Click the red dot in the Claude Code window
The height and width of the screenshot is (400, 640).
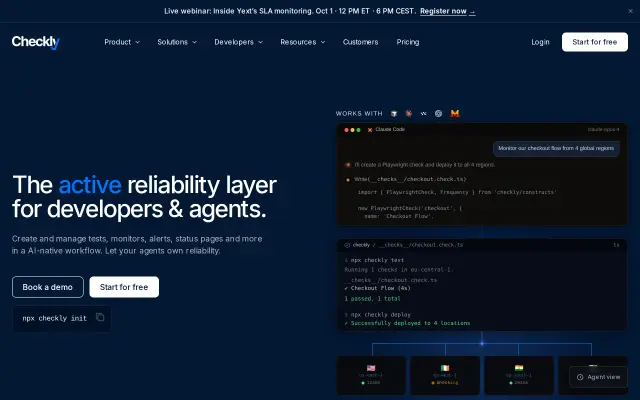point(346,130)
